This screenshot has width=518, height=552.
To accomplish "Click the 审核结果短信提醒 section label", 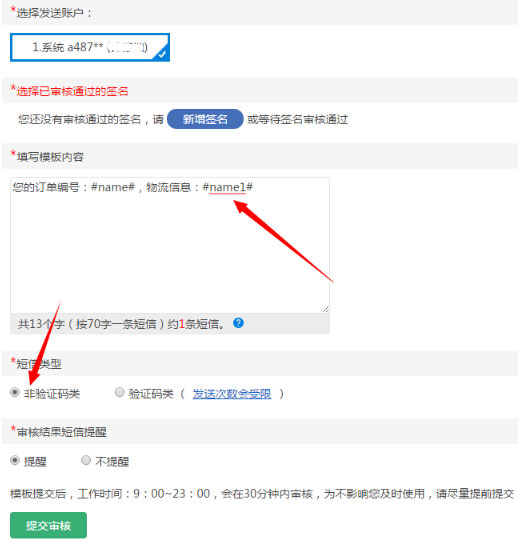I will click(61, 432).
